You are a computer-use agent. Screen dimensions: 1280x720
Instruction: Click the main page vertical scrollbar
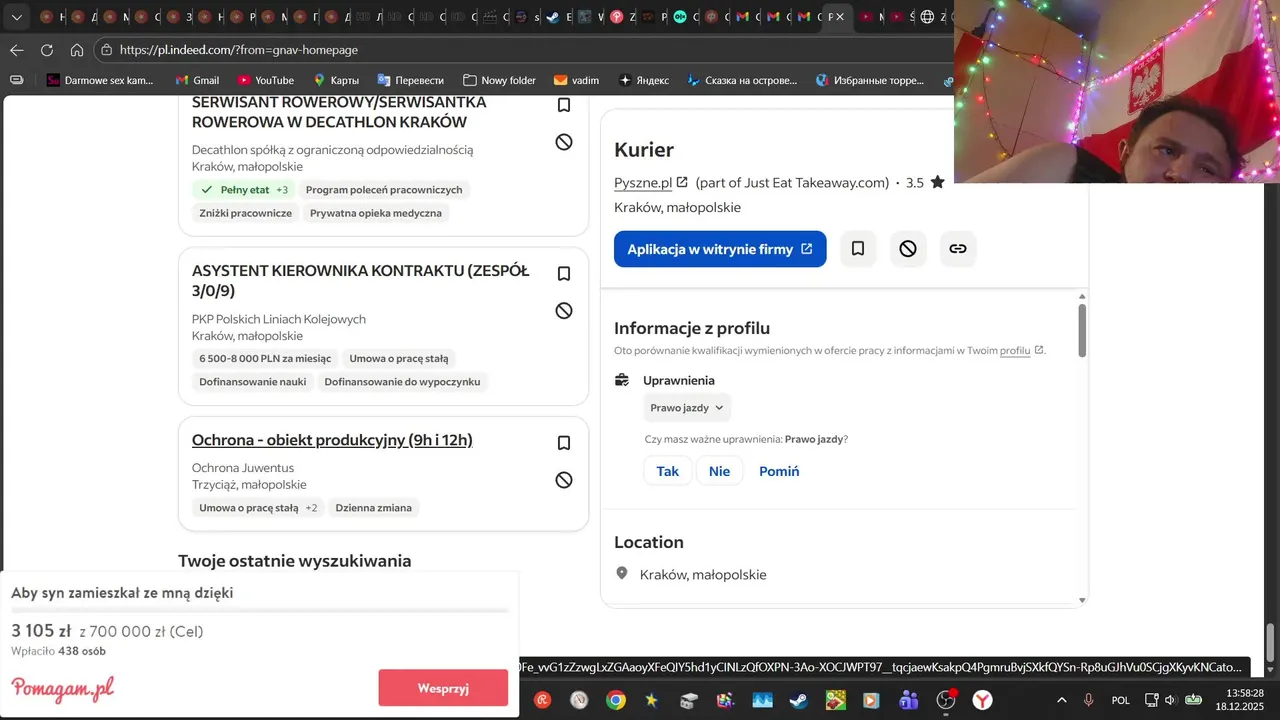(x=1270, y=642)
